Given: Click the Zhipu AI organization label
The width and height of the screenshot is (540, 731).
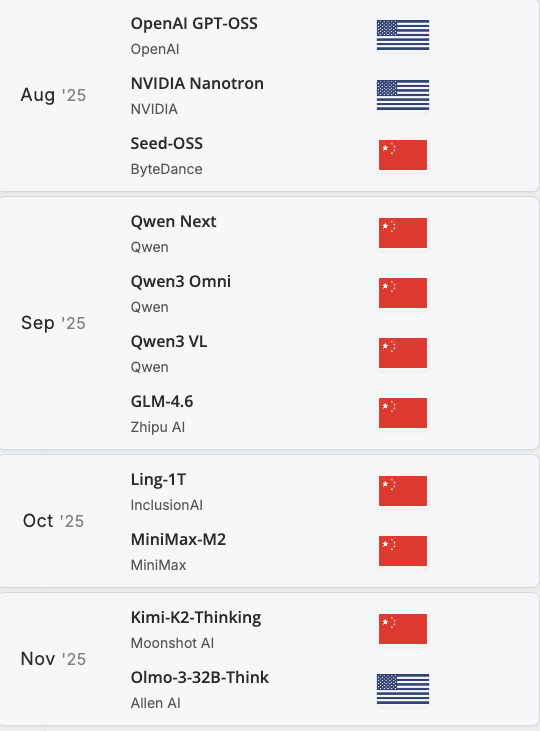Looking at the screenshot, I should (x=158, y=427).
